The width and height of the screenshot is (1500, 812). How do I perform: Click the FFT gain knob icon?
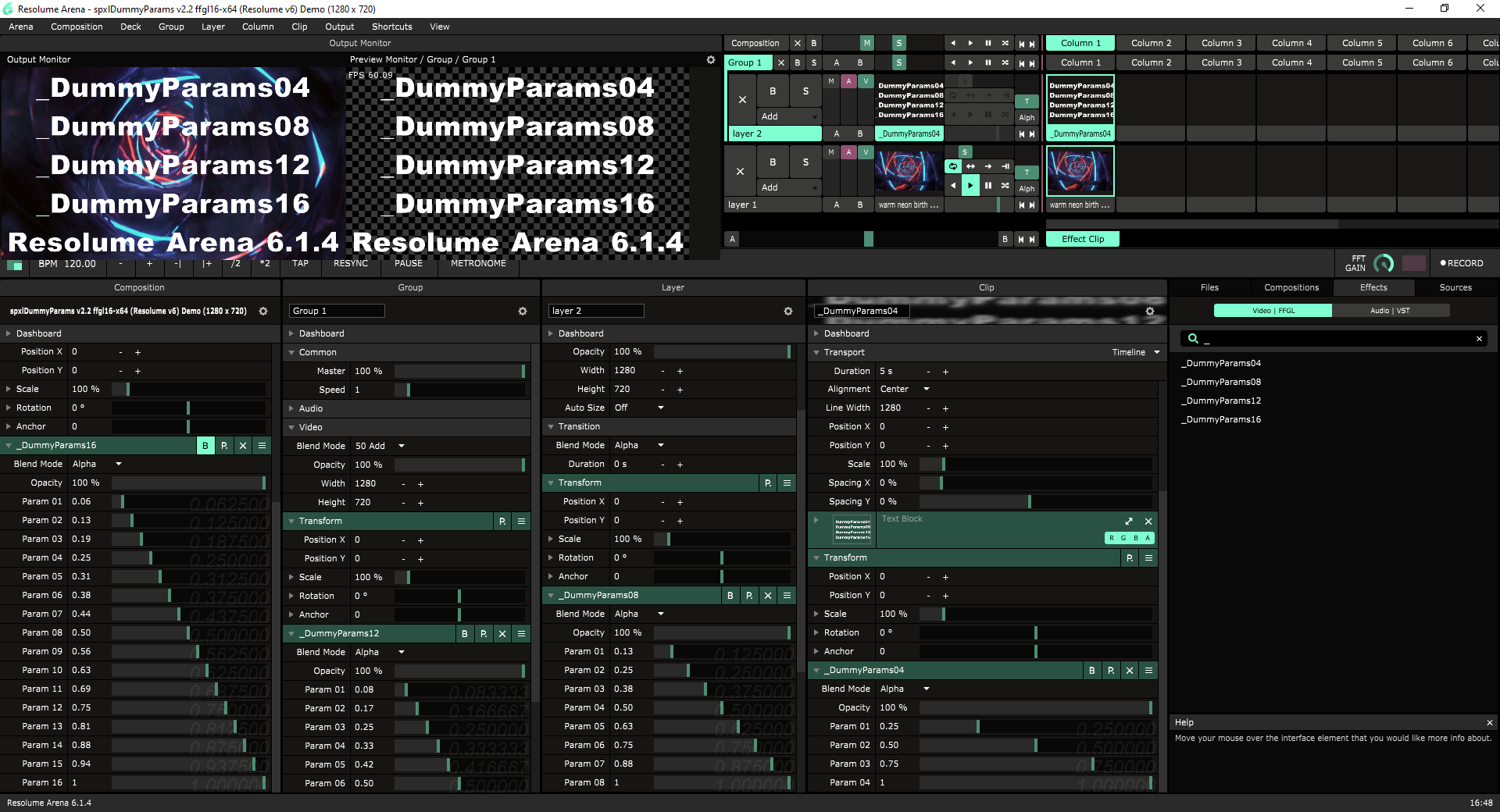[x=1383, y=264]
